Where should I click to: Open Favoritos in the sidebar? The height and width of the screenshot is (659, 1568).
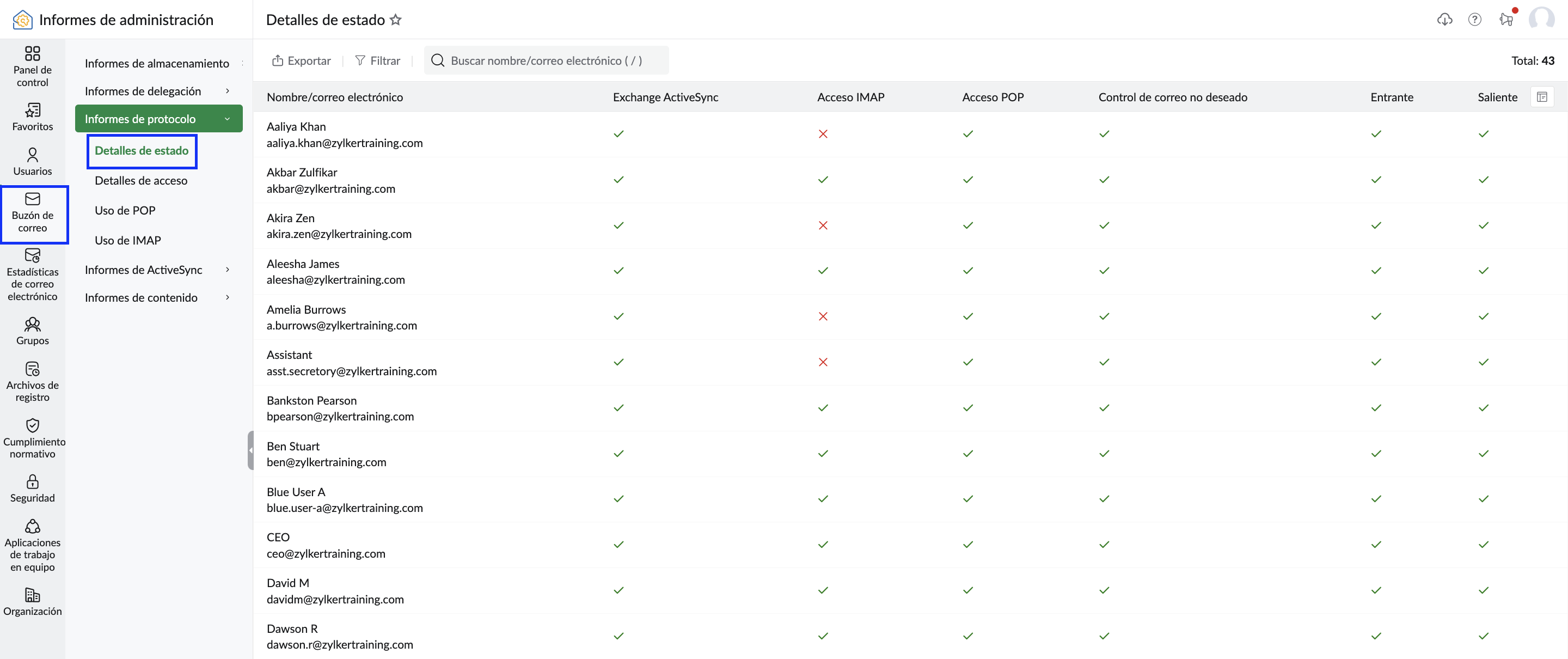[32, 117]
